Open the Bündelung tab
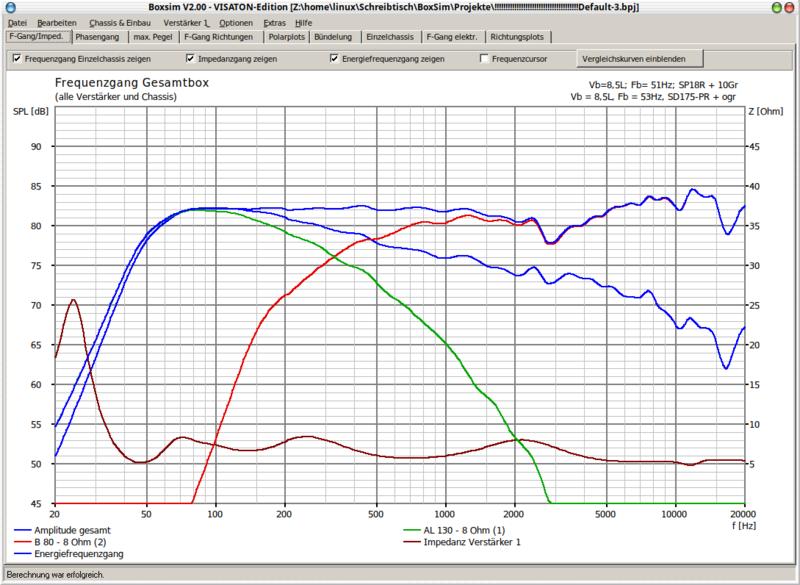This screenshot has width=800, height=585. [x=332, y=37]
